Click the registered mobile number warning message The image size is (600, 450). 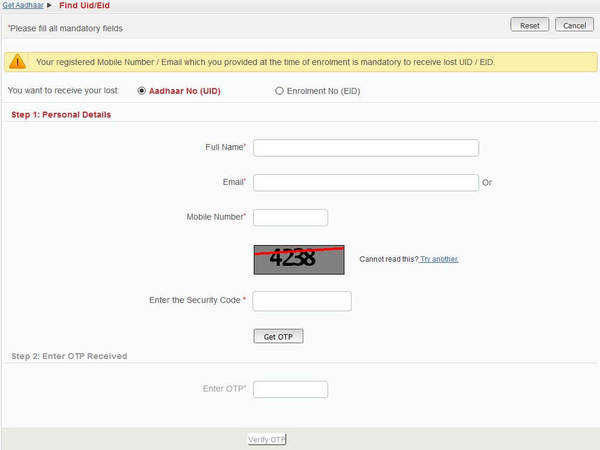point(265,62)
